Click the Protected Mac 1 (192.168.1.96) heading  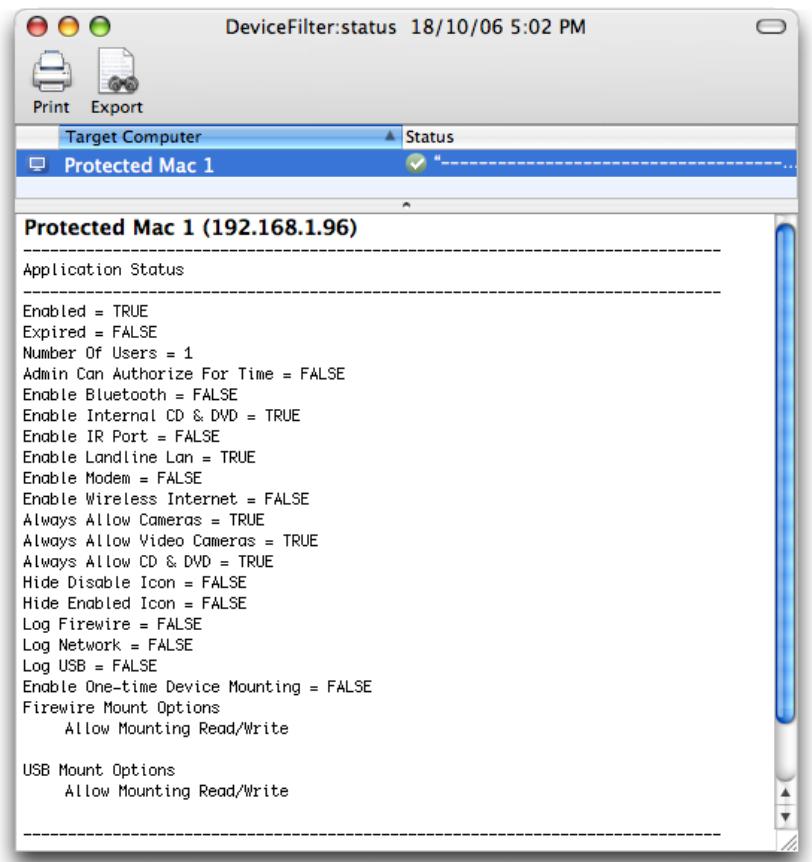190,228
